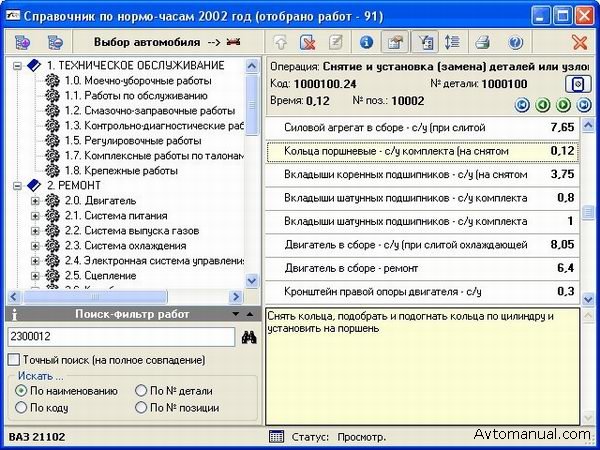Open help with the question mark icon

(515, 42)
